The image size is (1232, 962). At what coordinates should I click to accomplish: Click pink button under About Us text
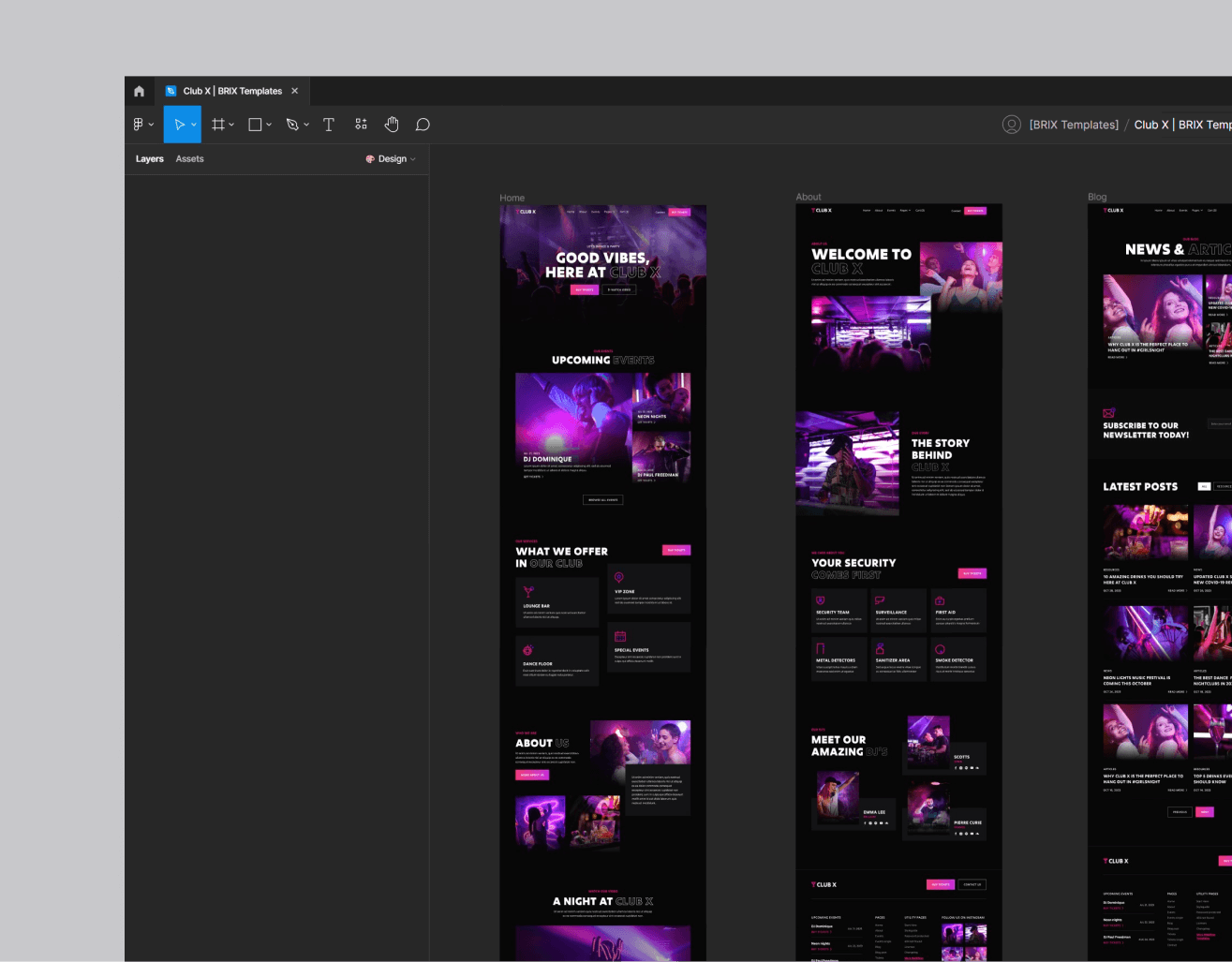click(x=531, y=775)
